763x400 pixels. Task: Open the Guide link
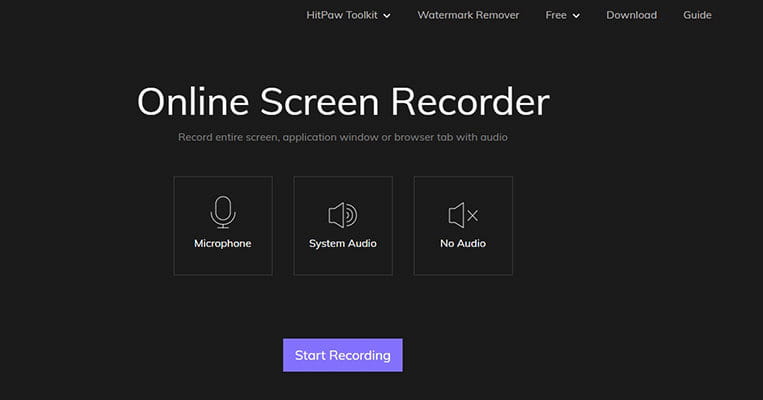coord(697,15)
